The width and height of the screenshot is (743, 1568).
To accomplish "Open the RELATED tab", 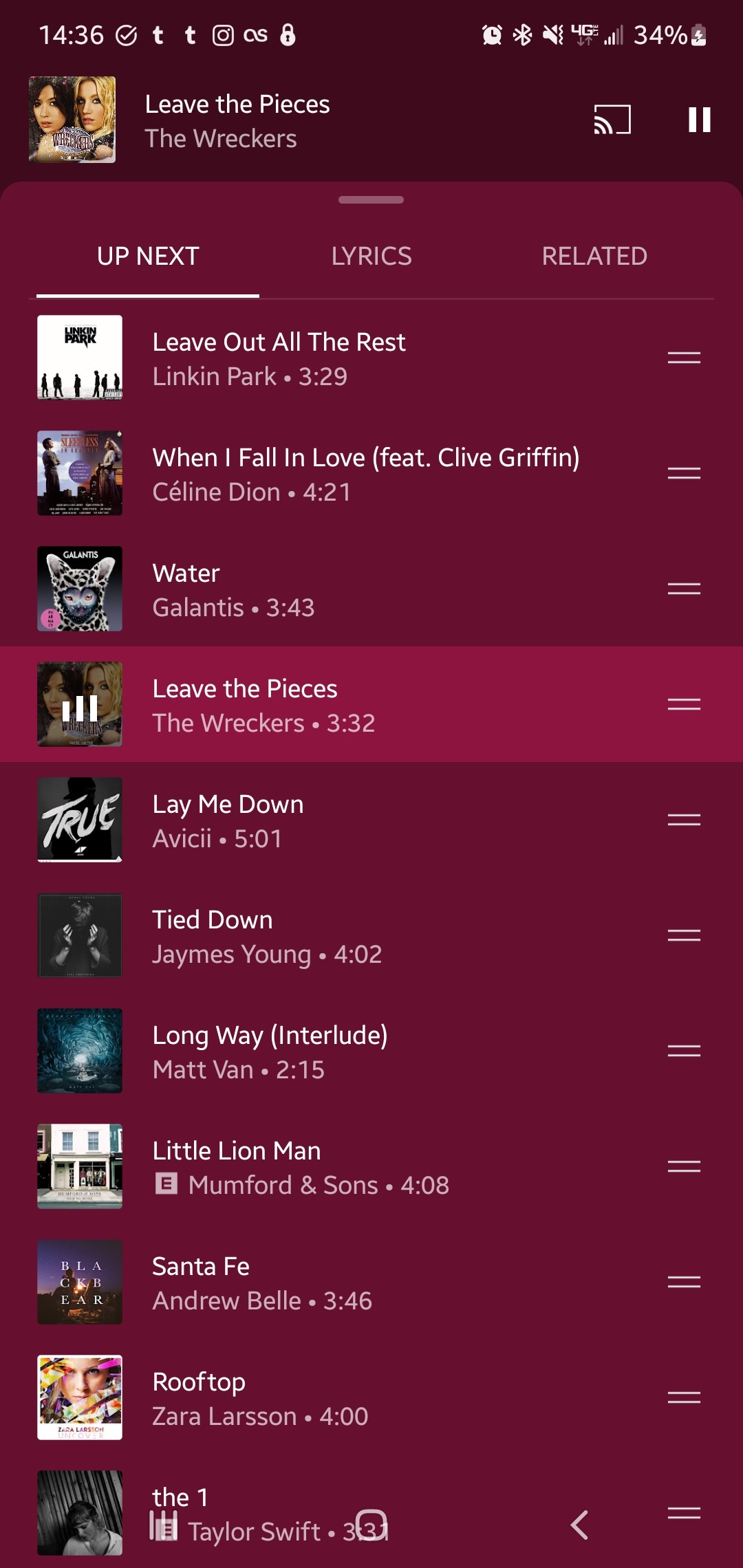I will [594, 257].
